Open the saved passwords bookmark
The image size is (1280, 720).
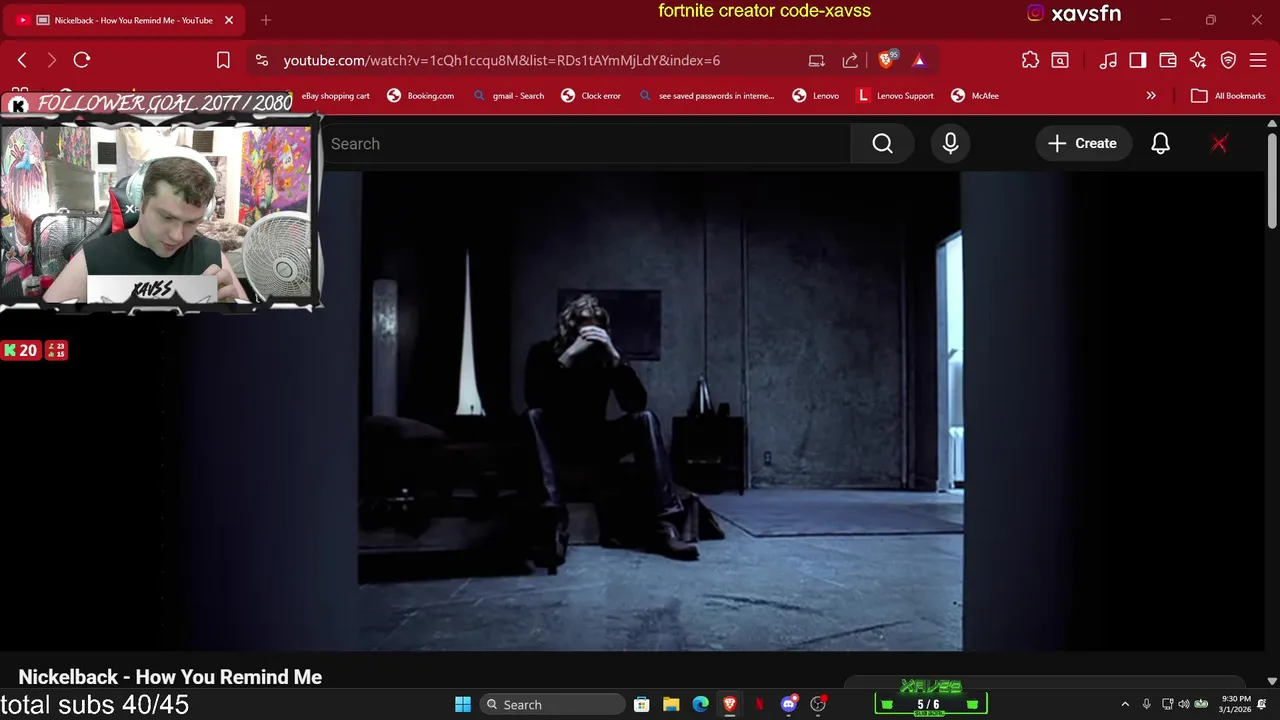(x=706, y=96)
